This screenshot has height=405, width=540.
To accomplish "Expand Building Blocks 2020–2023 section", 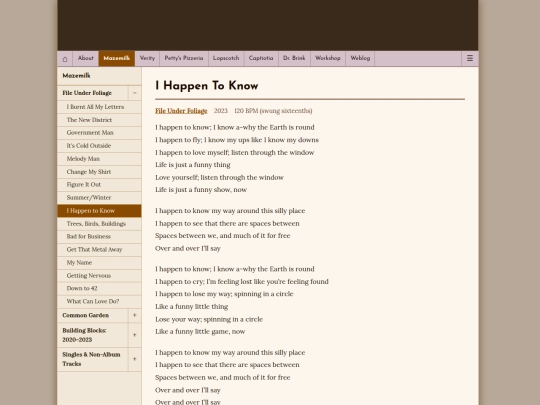I will click(135, 335).
